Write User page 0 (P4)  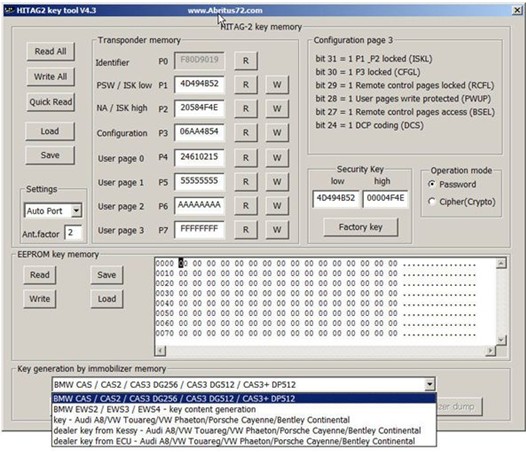click(x=277, y=158)
